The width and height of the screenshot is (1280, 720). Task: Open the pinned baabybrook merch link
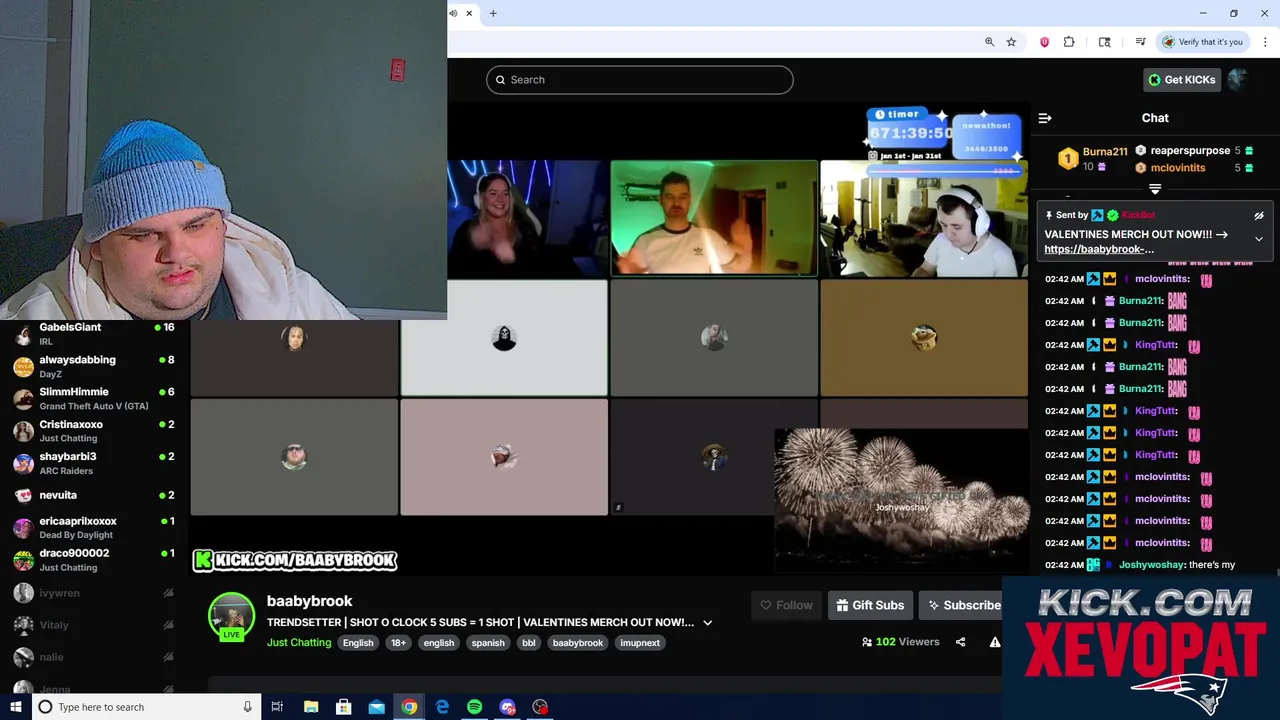1099,249
